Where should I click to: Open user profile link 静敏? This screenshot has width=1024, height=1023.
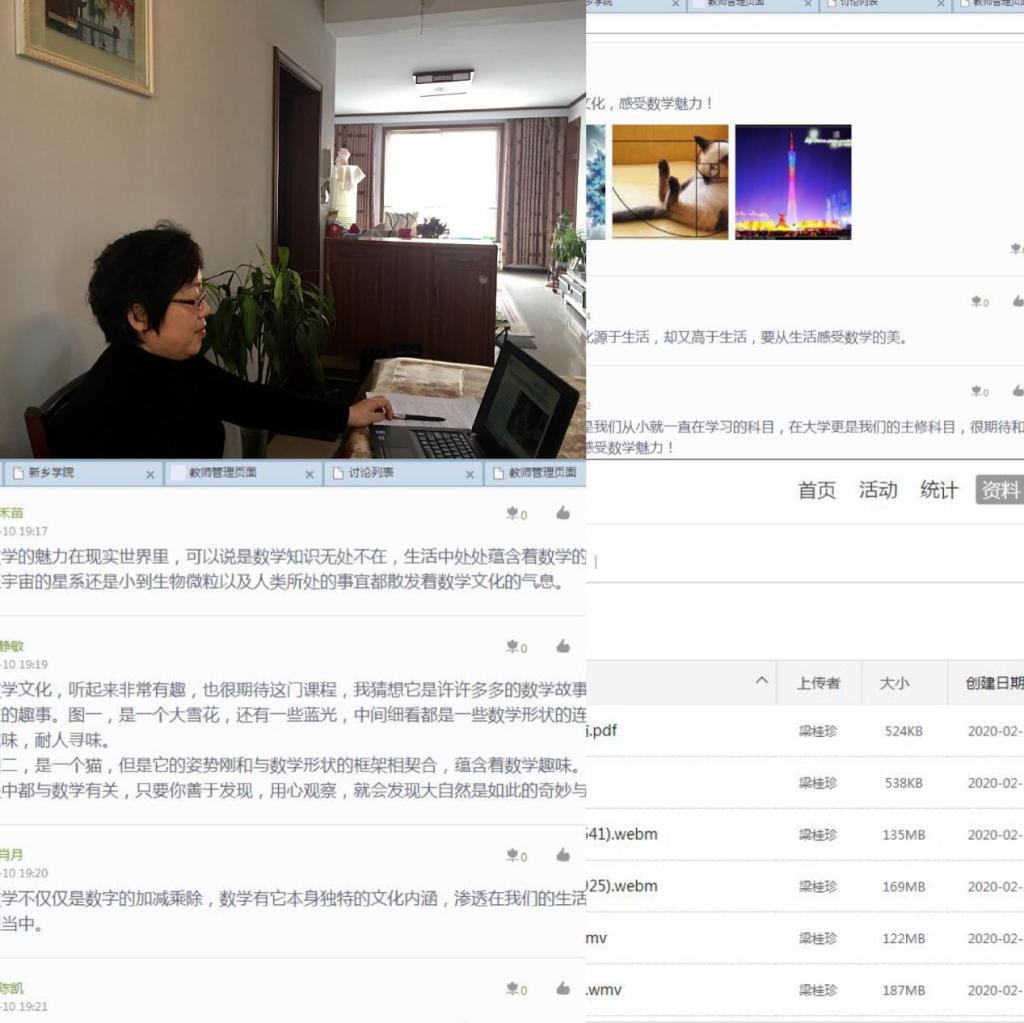[x=12, y=647]
